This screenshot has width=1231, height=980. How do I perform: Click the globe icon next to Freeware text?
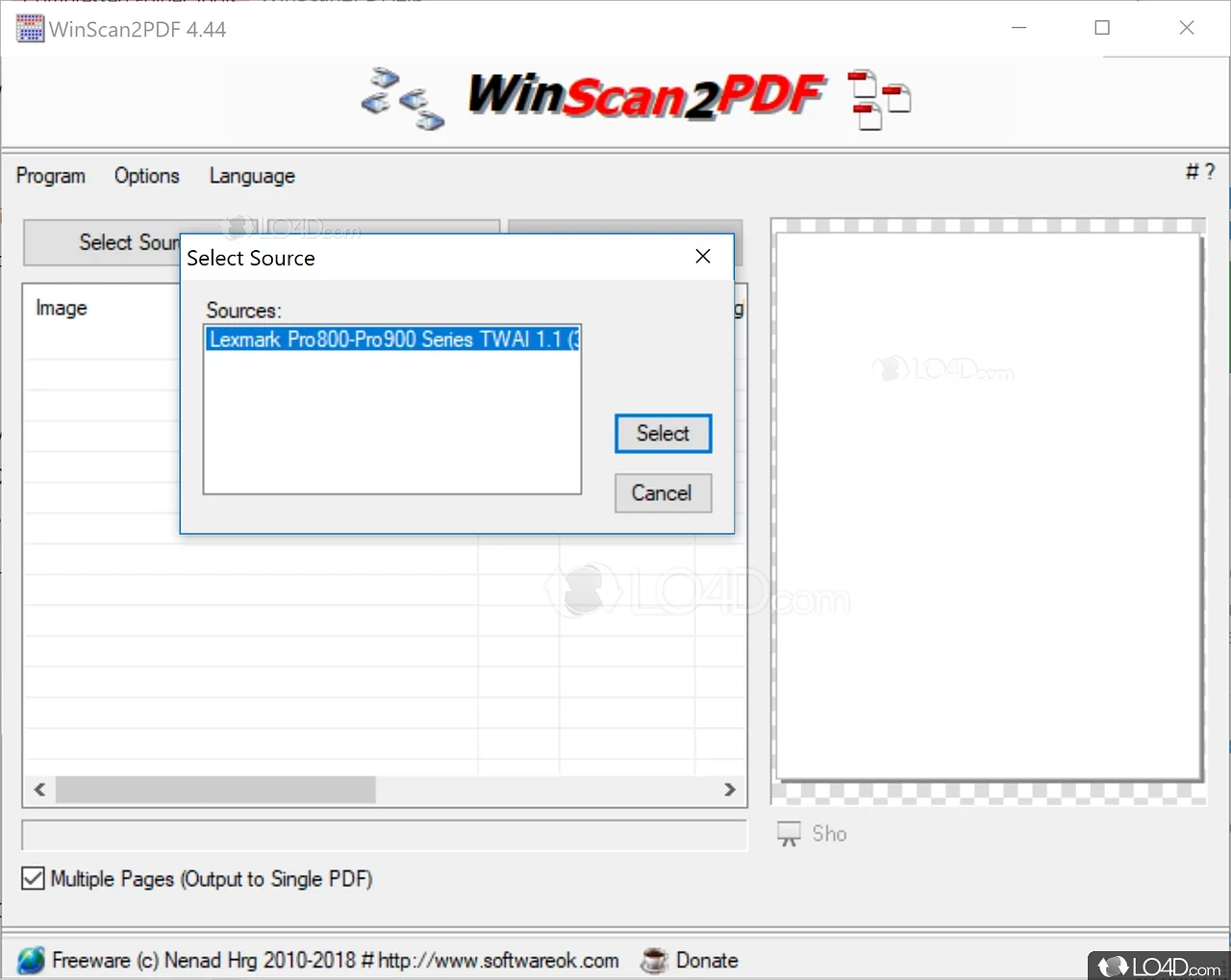(x=31, y=960)
